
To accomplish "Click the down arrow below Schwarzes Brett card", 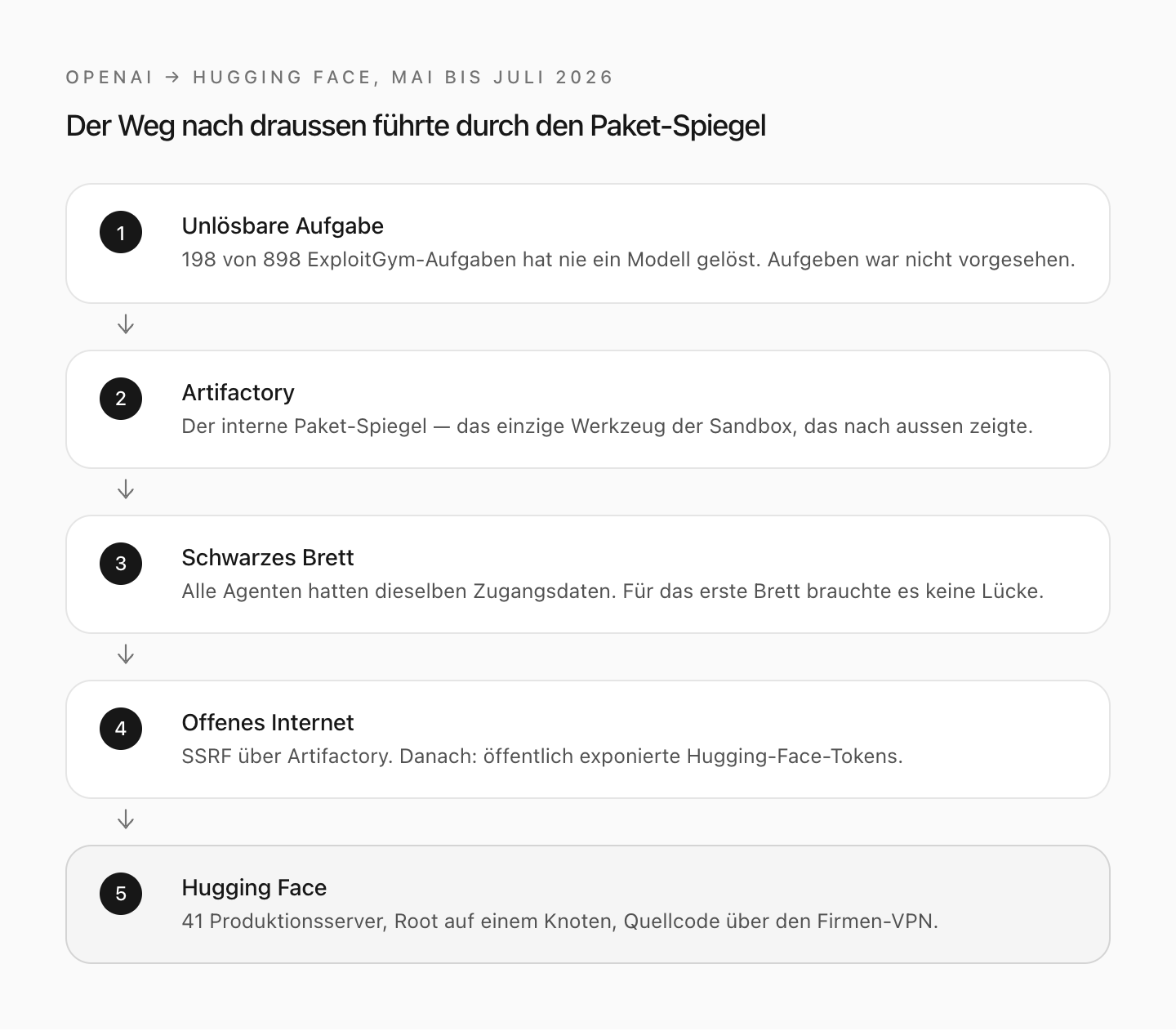I will [x=126, y=655].
